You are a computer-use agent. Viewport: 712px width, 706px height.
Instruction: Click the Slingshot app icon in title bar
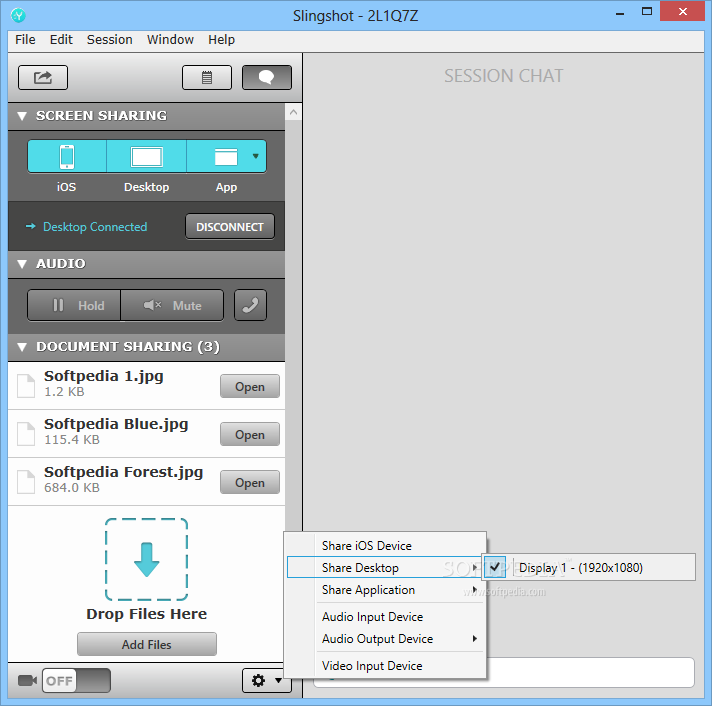point(19,15)
